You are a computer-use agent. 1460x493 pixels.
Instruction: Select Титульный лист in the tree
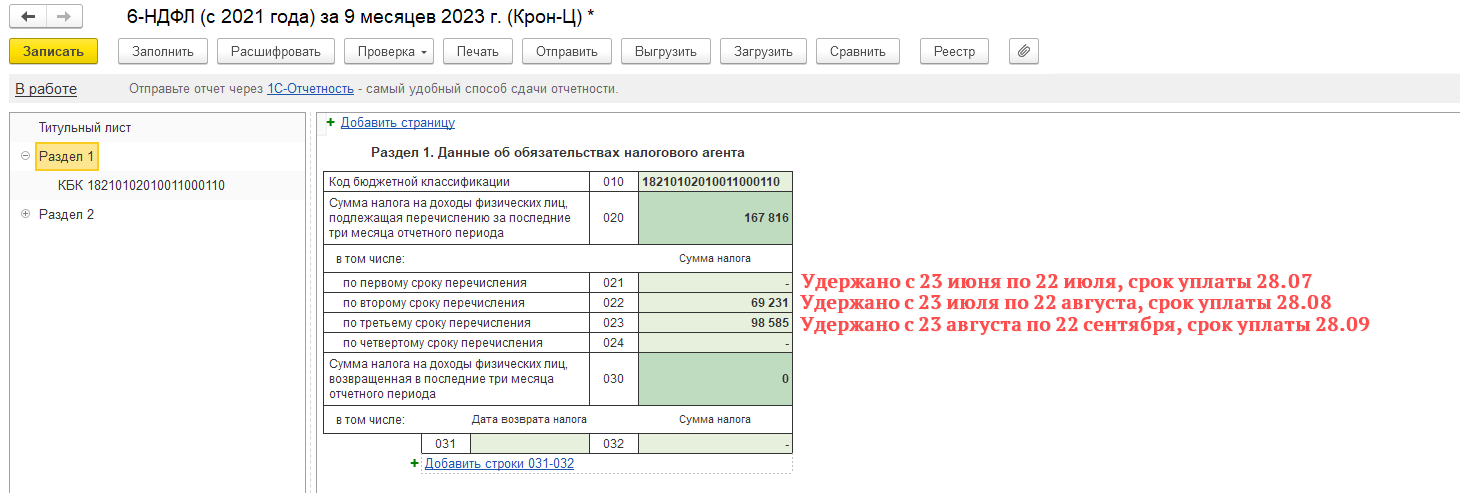(85, 127)
